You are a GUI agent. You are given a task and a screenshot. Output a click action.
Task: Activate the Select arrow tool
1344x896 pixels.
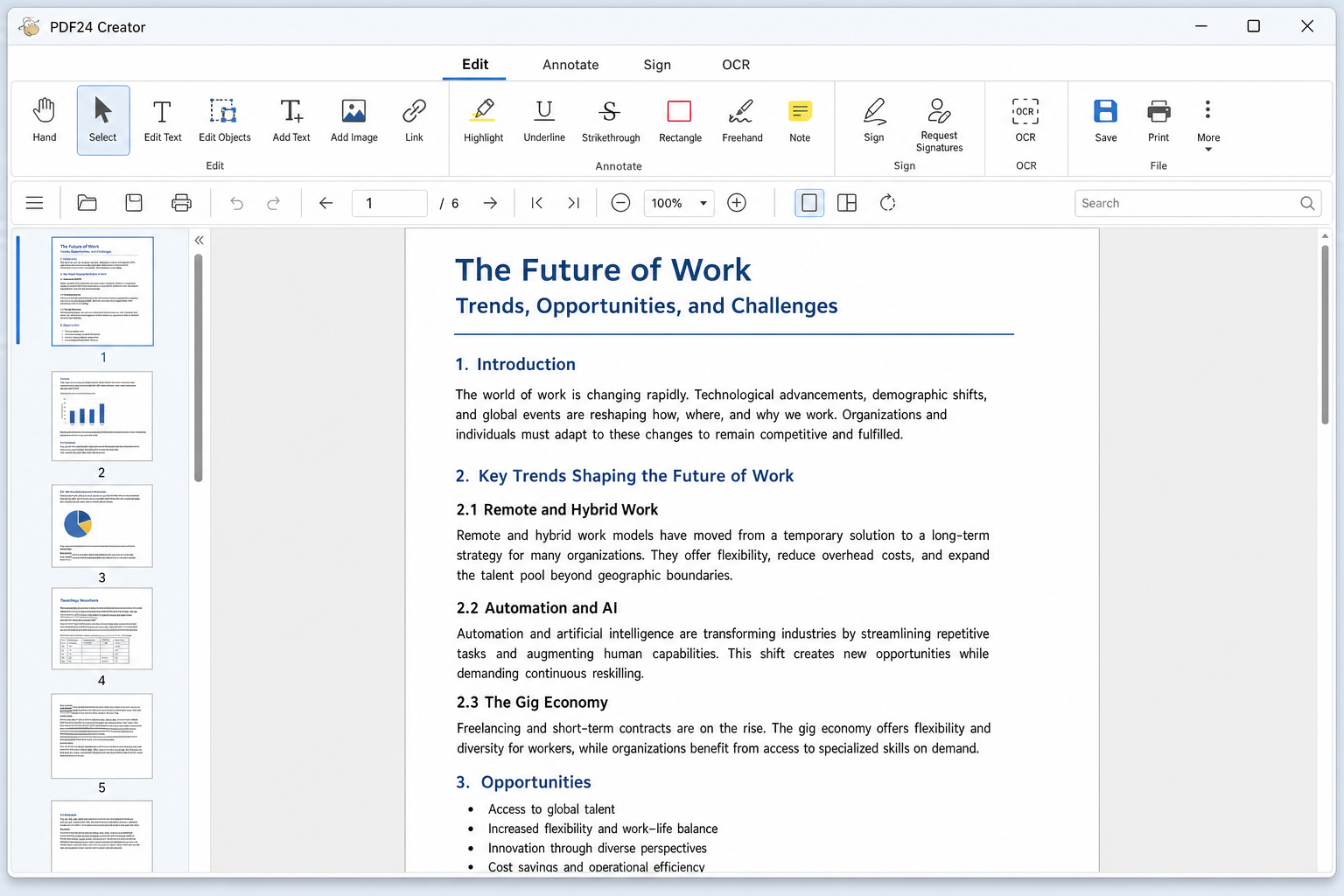click(x=103, y=120)
